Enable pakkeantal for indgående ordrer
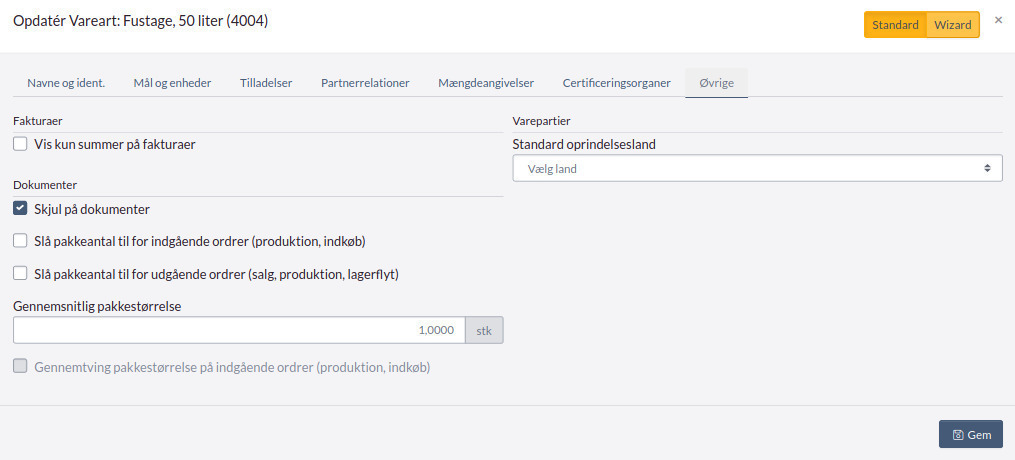 21,241
